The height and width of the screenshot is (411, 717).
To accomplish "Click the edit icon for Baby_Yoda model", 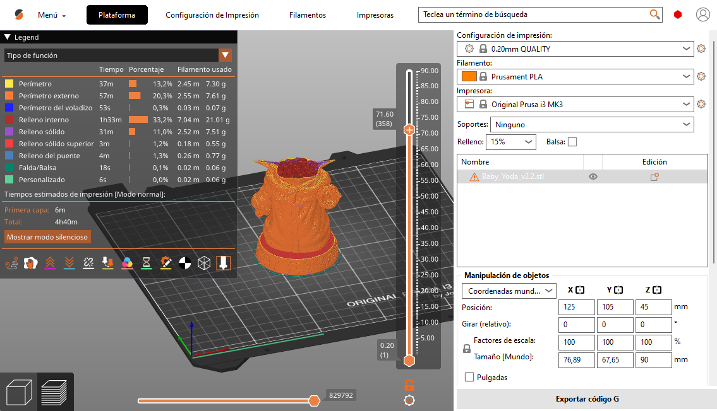I will coord(655,176).
